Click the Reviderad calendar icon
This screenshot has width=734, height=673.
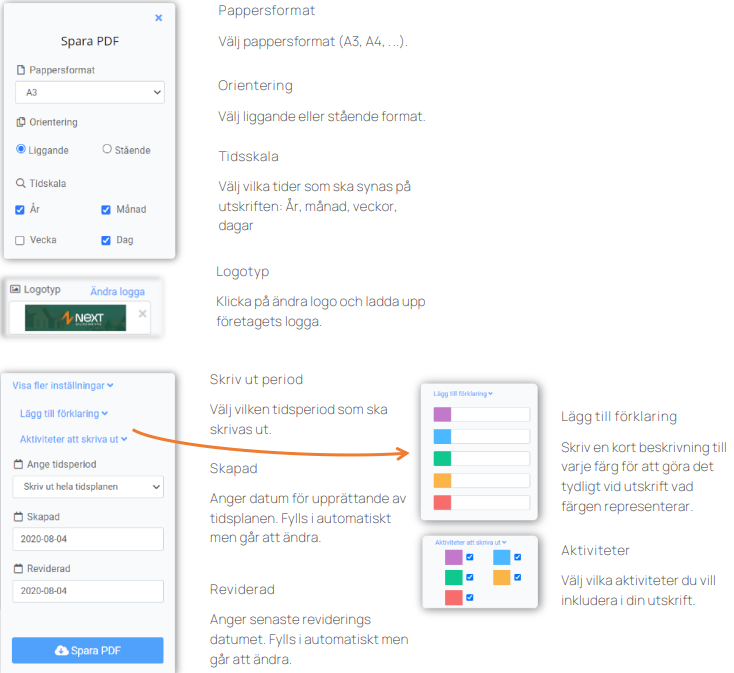pos(18,569)
